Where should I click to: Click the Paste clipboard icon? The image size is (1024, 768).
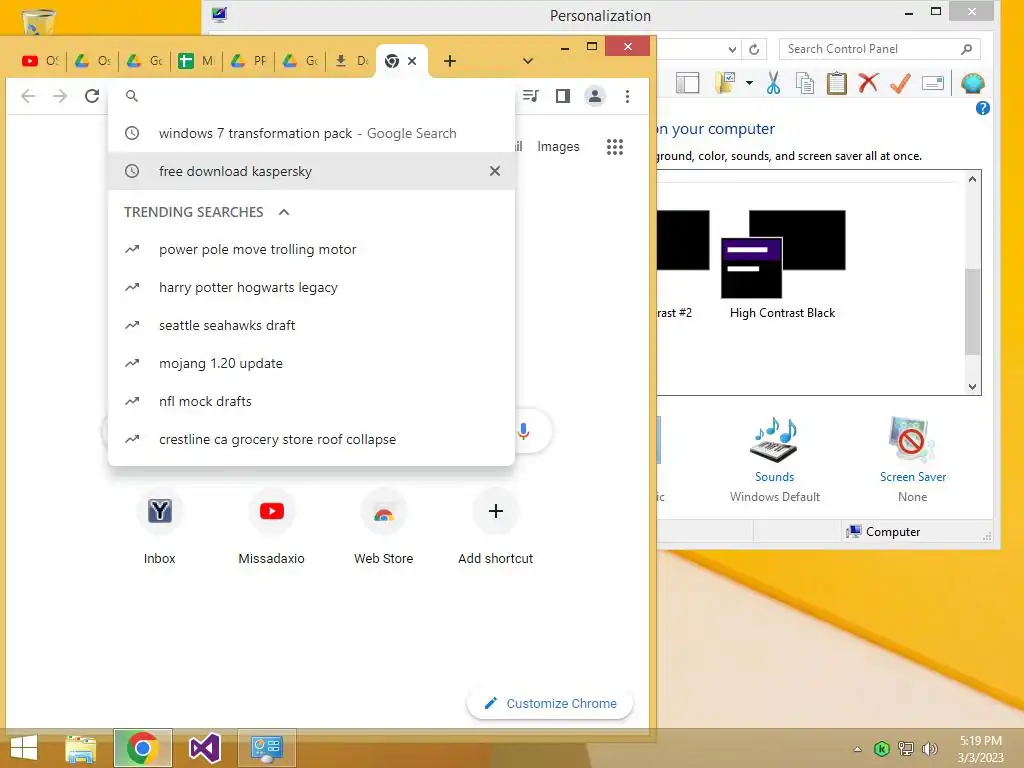tap(837, 83)
